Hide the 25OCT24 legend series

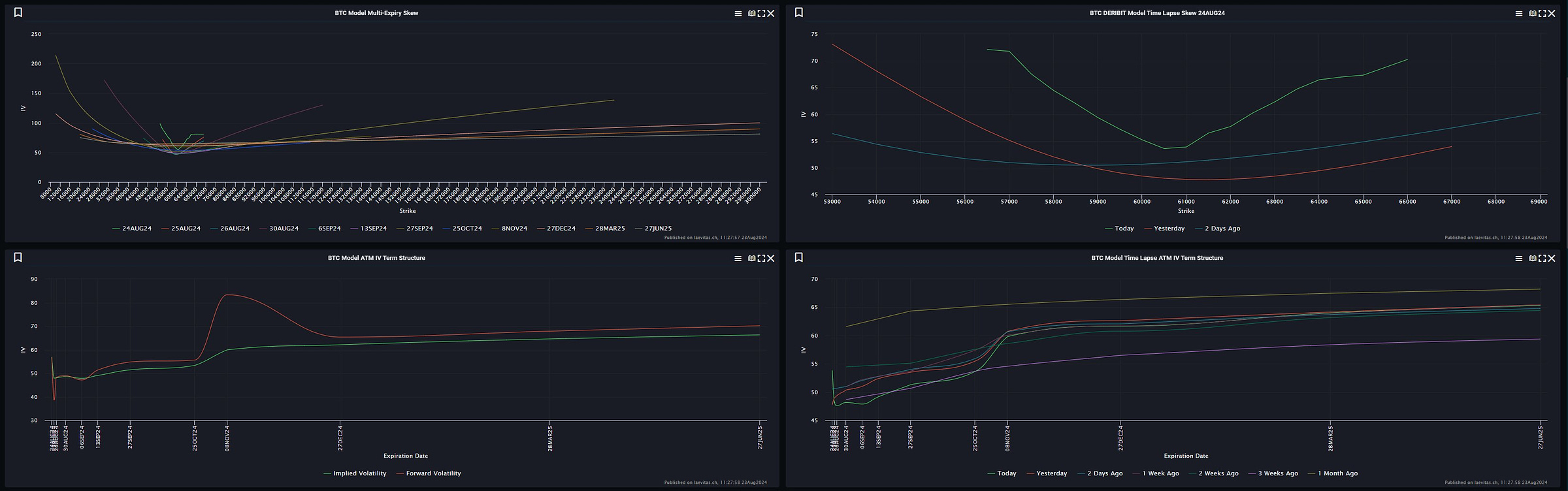pos(463,229)
